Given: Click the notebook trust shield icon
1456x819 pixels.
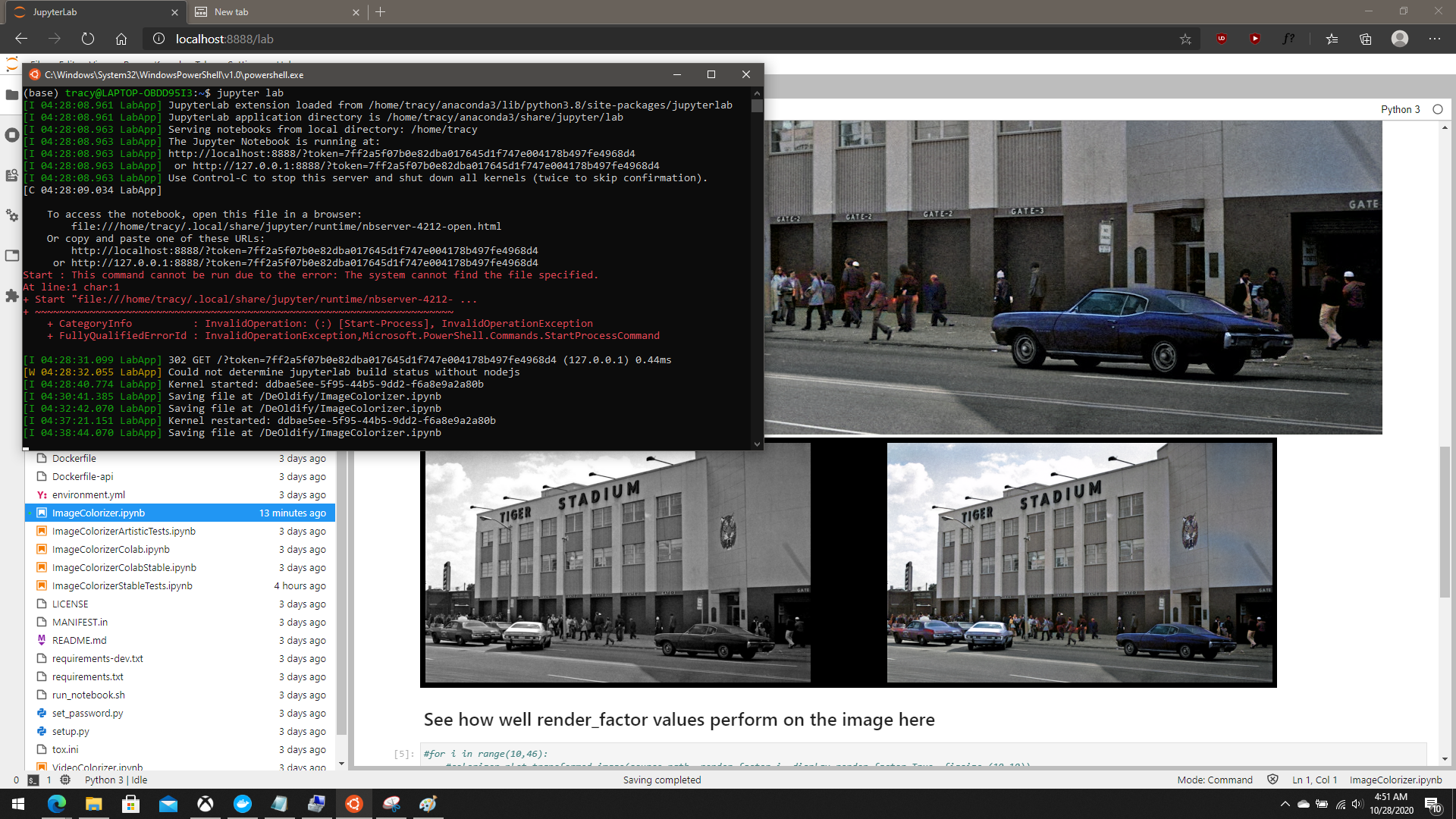Looking at the screenshot, I should [x=1273, y=780].
